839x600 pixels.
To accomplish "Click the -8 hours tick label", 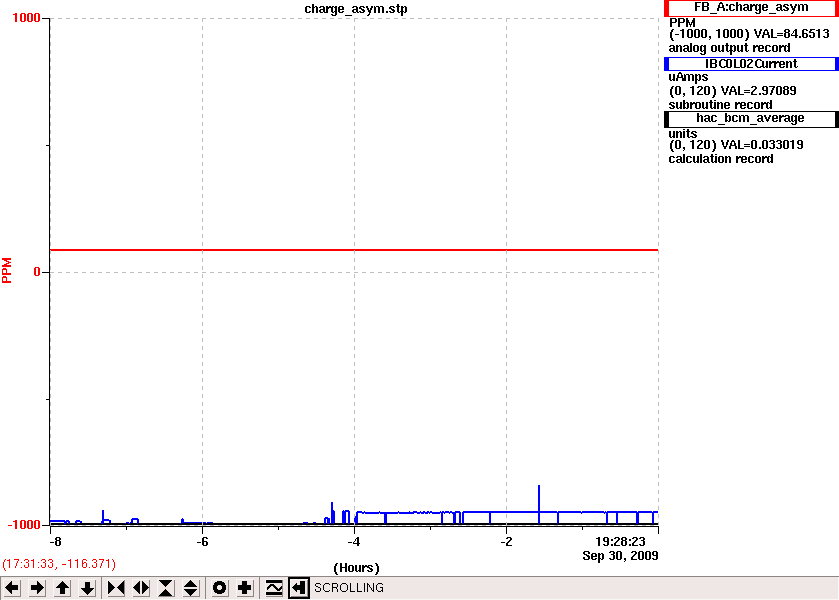I will tap(55, 542).
